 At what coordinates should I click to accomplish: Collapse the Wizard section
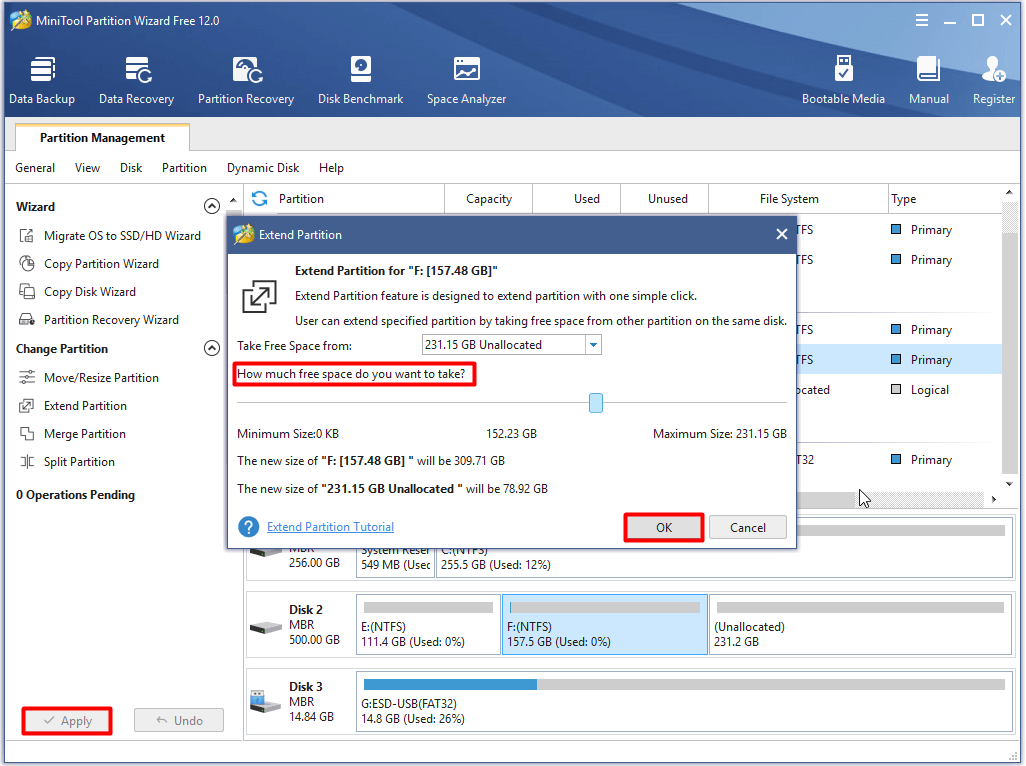[x=211, y=206]
